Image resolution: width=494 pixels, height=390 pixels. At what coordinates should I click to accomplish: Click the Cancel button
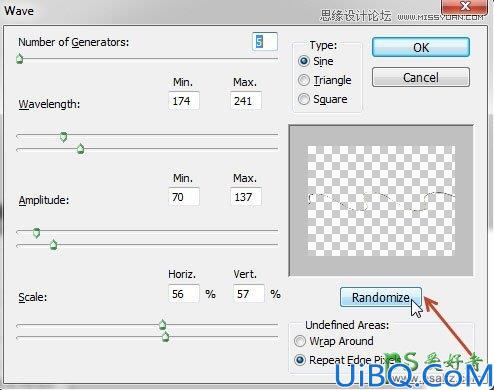coord(421,77)
